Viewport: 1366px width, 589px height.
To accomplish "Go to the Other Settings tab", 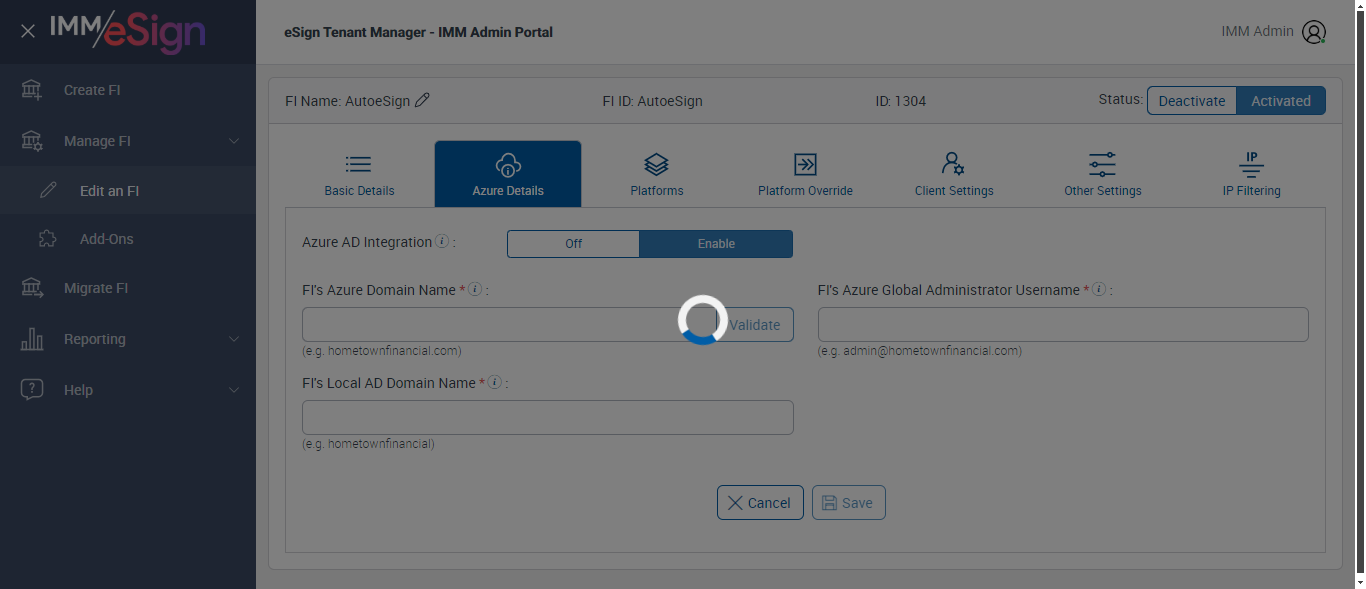I will coord(1102,174).
